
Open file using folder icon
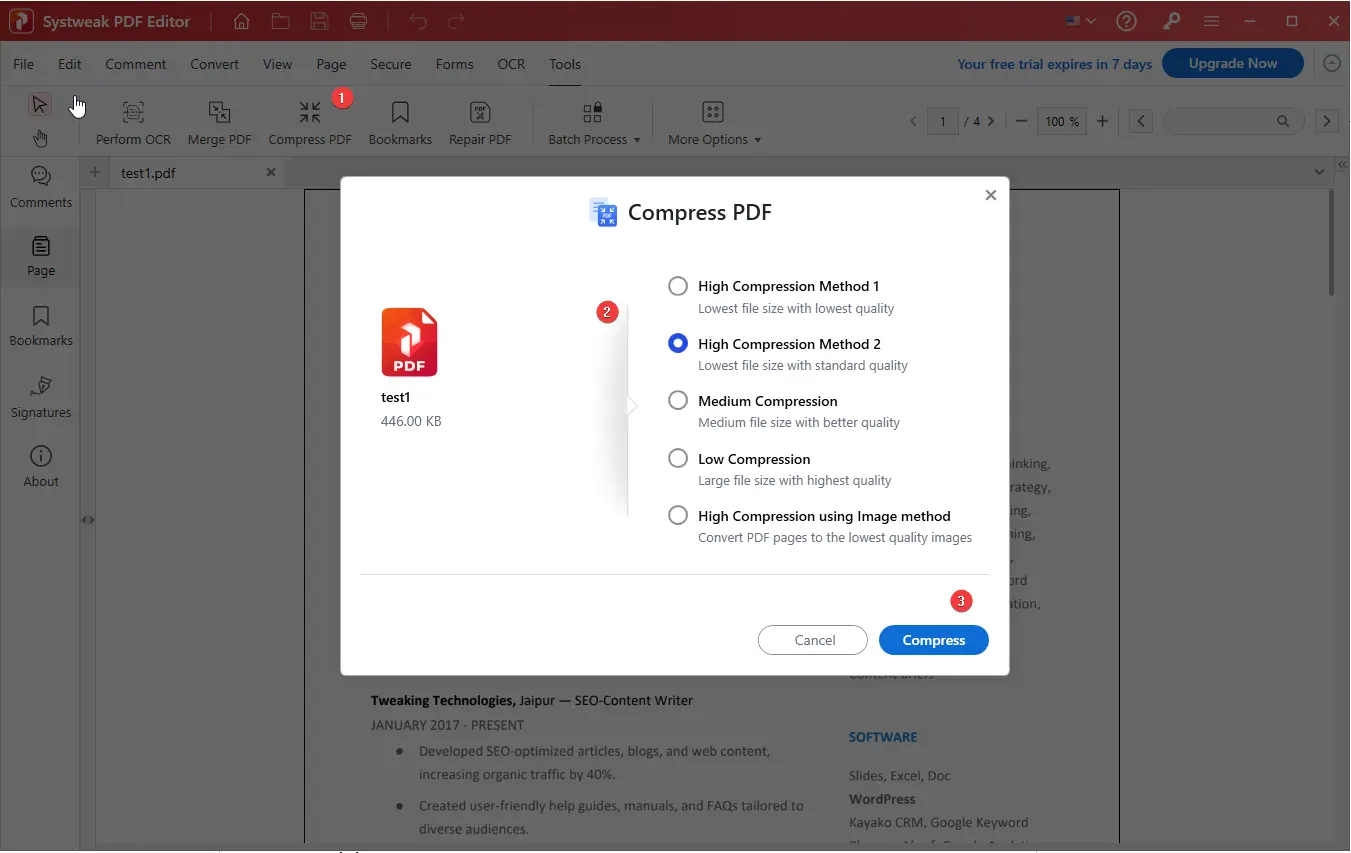[280, 21]
